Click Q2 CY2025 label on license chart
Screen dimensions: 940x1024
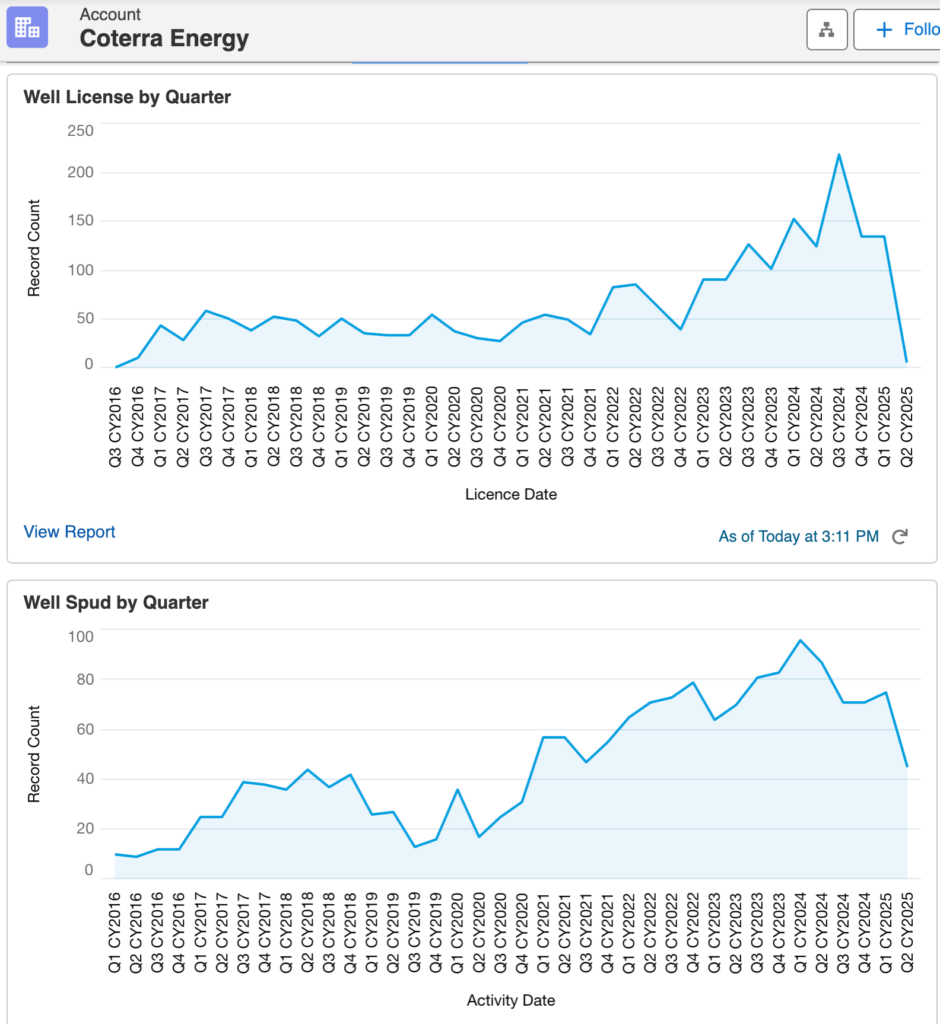pos(906,426)
